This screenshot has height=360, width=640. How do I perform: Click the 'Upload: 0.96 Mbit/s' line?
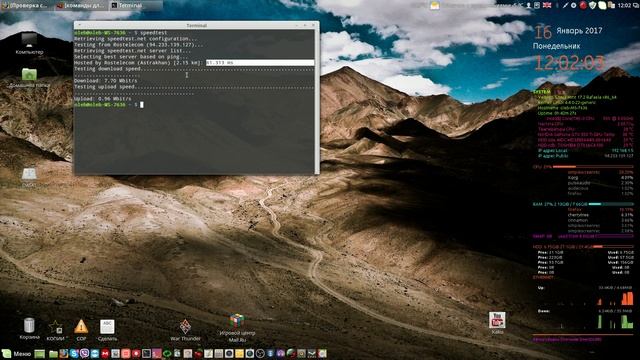coord(102,99)
